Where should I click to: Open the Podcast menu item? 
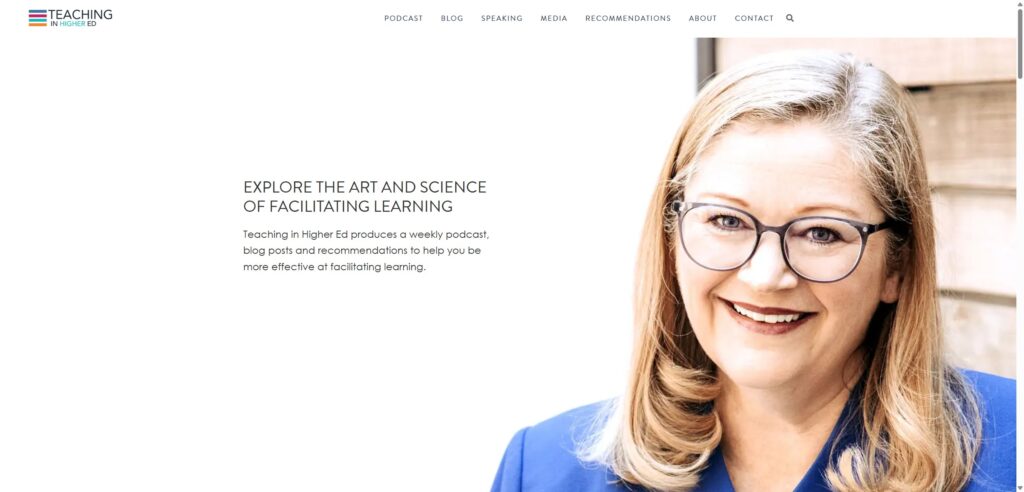[403, 18]
